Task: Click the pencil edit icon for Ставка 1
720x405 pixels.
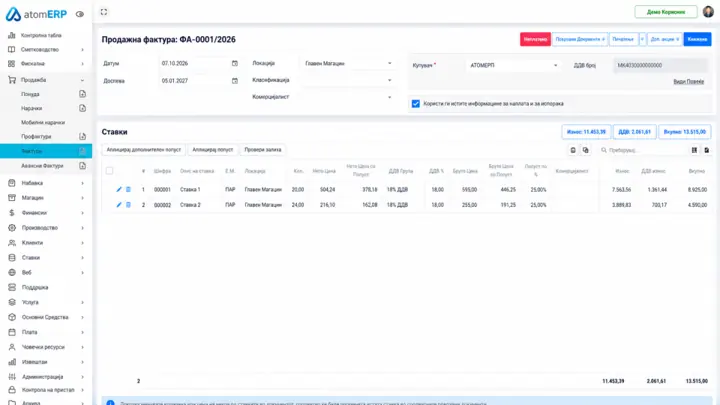Action: (119, 189)
